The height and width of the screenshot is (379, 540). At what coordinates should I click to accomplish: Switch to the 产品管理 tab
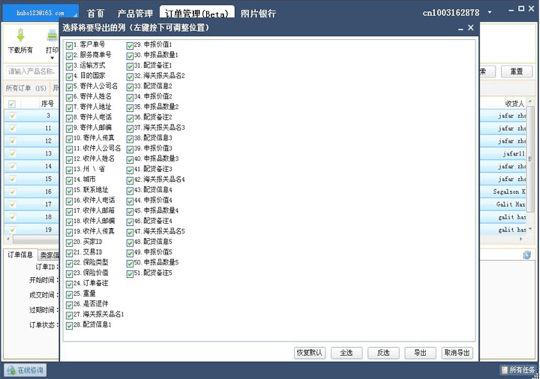click(135, 13)
